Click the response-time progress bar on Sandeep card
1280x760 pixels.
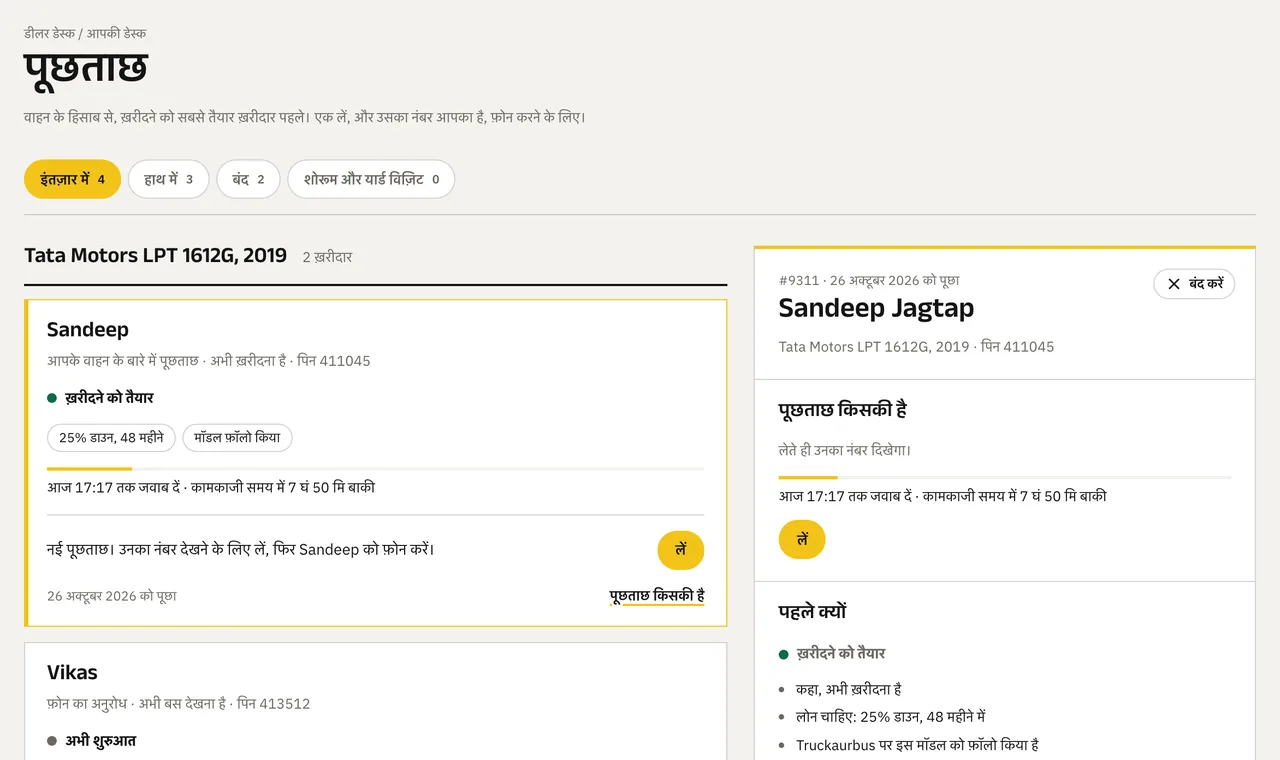click(x=375, y=468)
